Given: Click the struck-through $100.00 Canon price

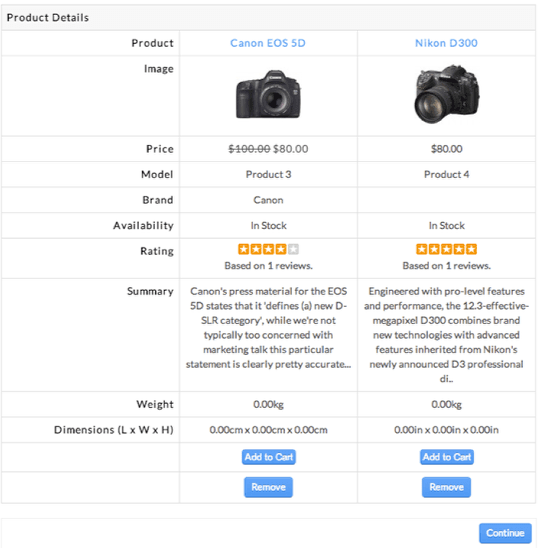Looking at the screenshot, I should click(x=249, y=149).
